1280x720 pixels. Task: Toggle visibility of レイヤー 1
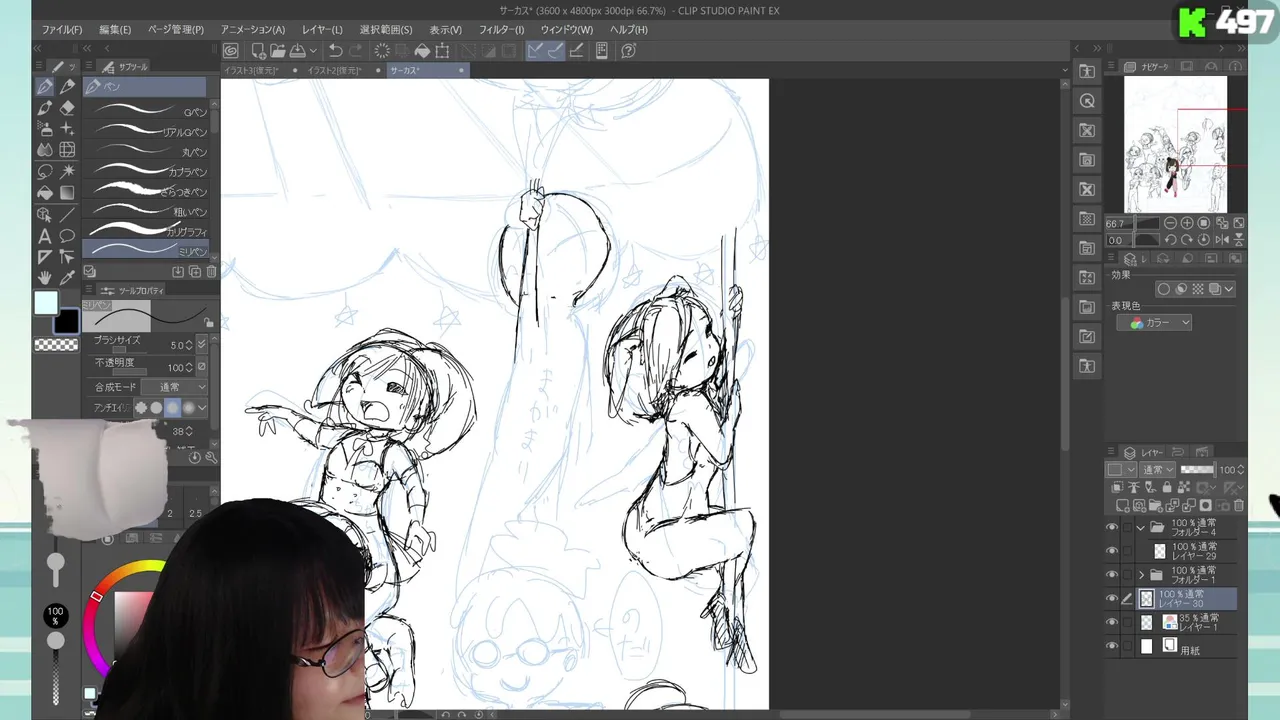[1112, 622]
